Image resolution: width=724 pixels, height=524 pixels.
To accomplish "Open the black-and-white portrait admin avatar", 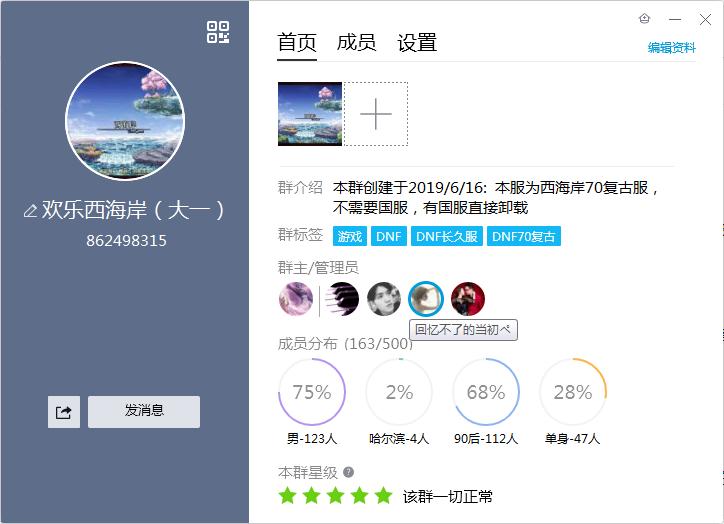I will (x=384, y=299).
